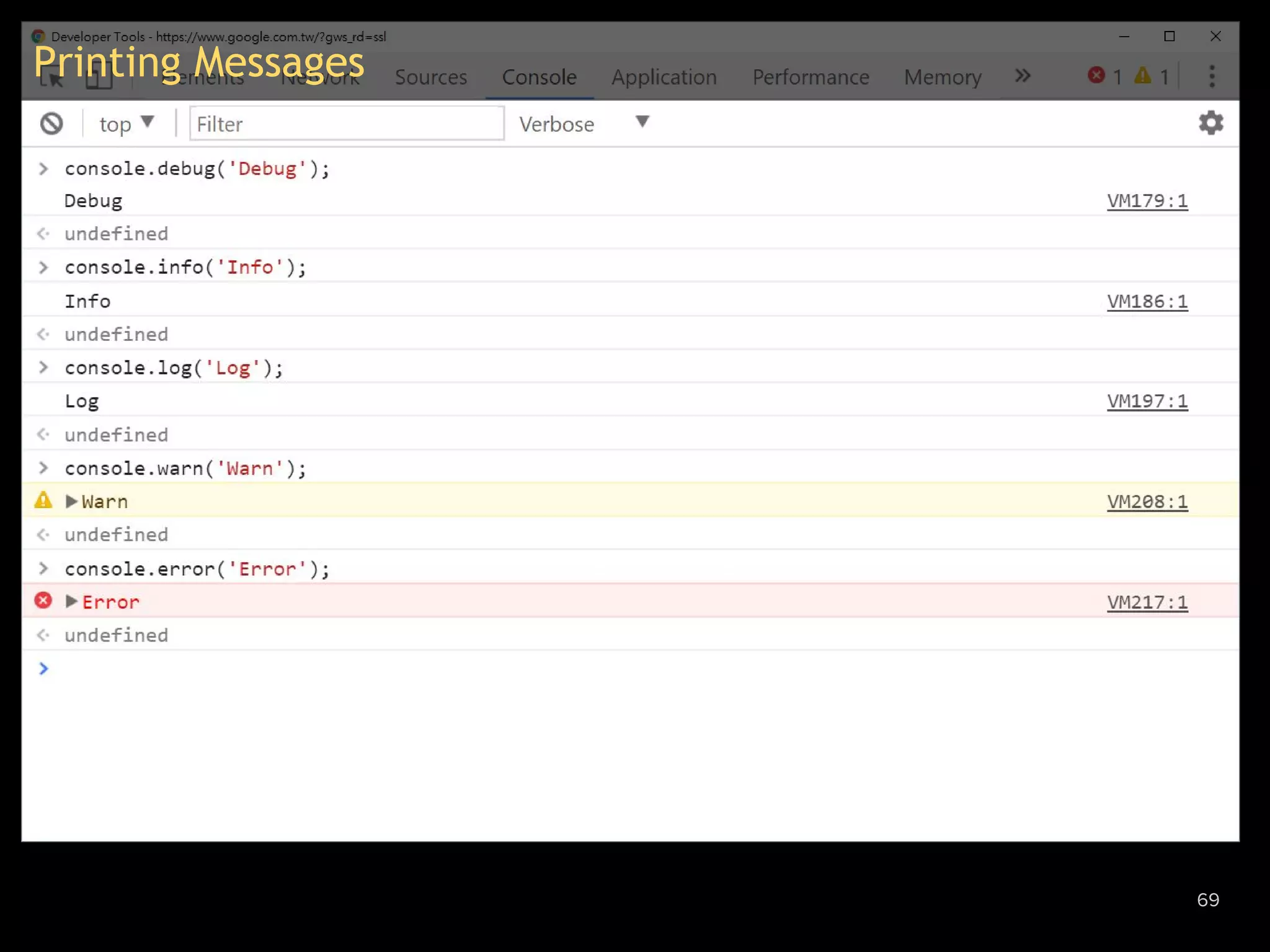Open source link VM217:1

(1147, 602)
